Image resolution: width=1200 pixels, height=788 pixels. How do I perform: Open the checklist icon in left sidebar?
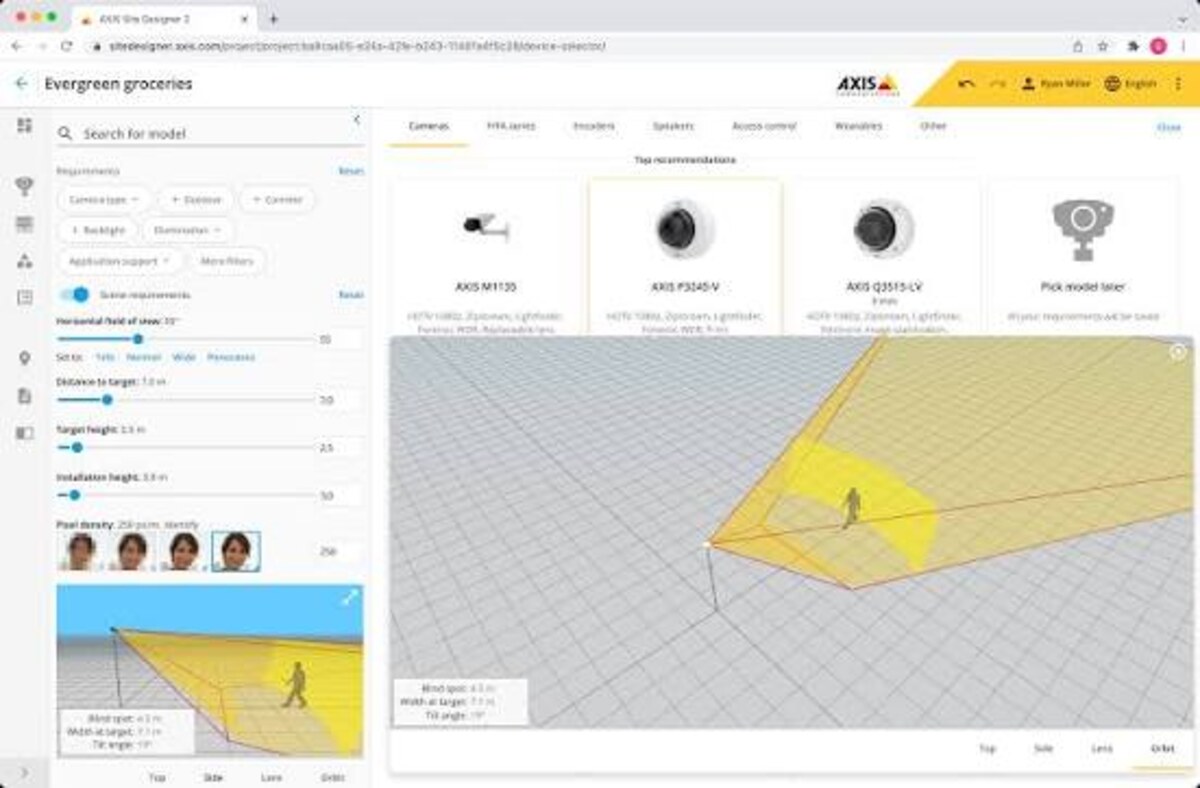pyautogui.click(x=25, y=297)
